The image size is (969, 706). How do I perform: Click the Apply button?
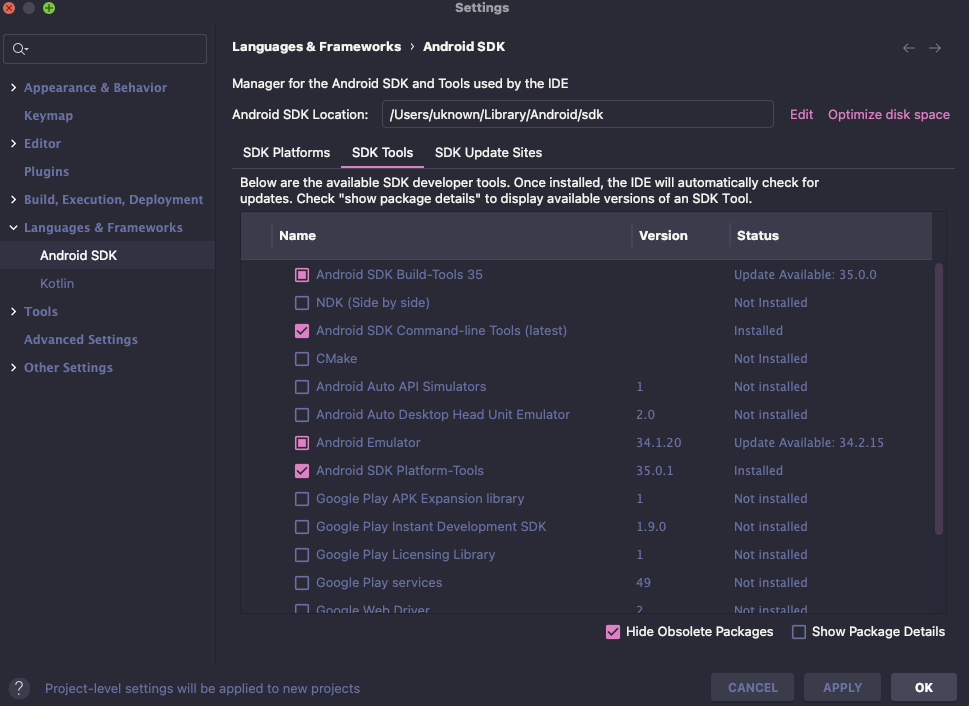point(842,687)
